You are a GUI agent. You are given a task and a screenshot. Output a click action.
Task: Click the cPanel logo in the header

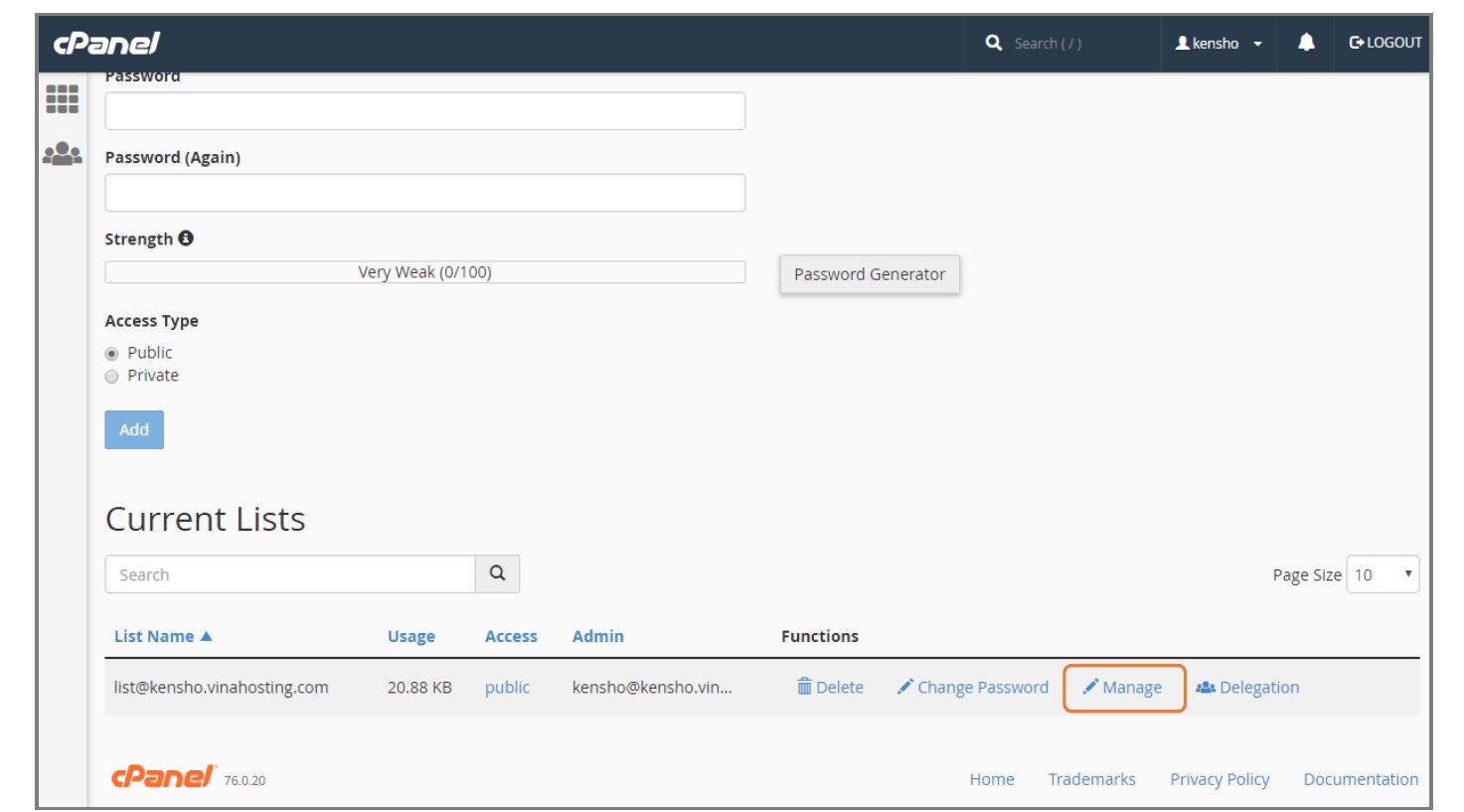[106, 43]
